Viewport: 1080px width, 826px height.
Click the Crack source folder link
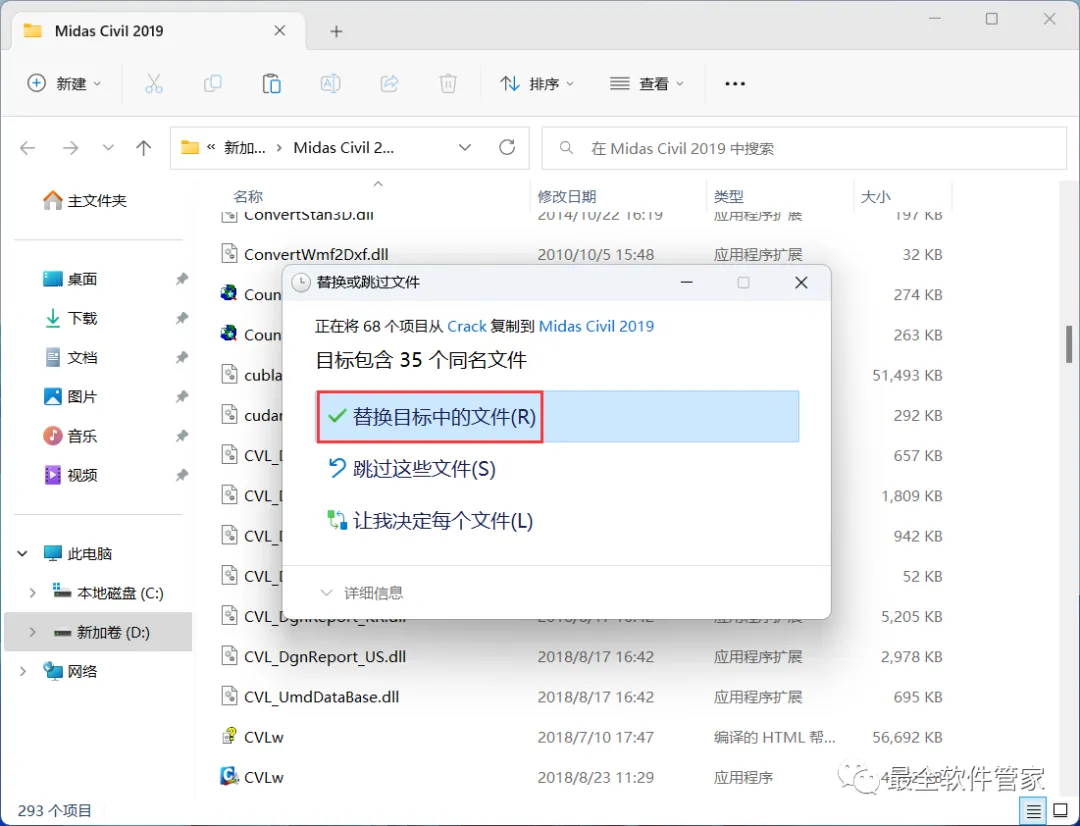[x=467, y=327]
